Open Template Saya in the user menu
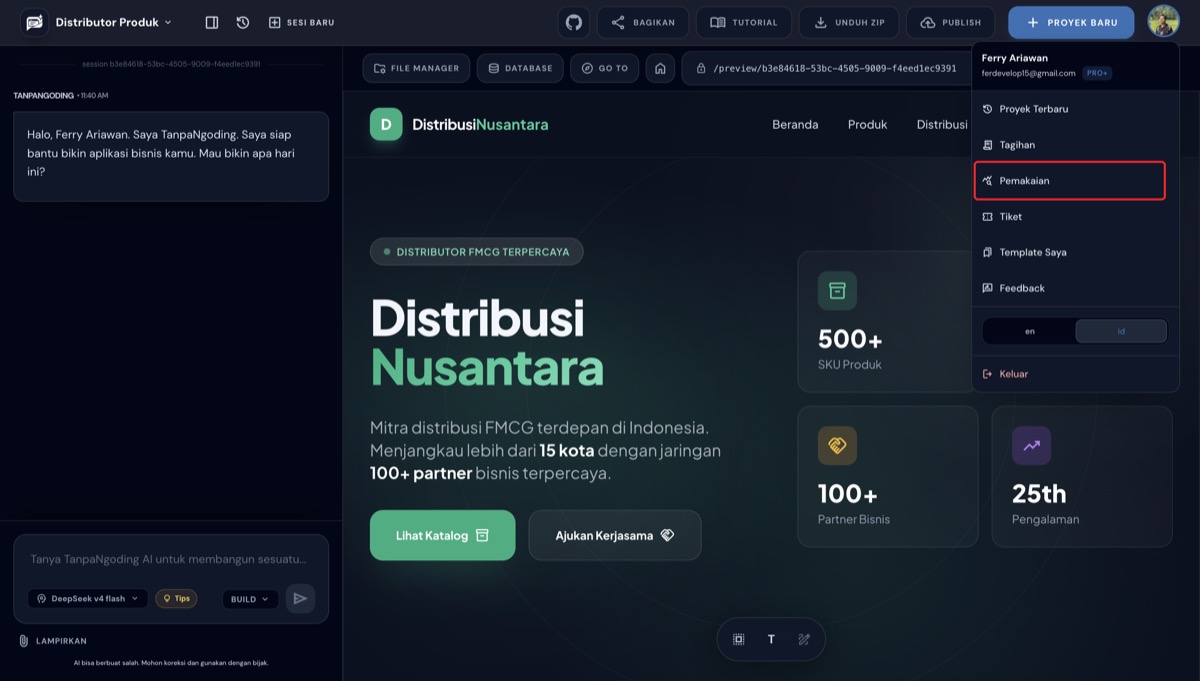This screenshot has height=681, width=1200. (1075, 252)
